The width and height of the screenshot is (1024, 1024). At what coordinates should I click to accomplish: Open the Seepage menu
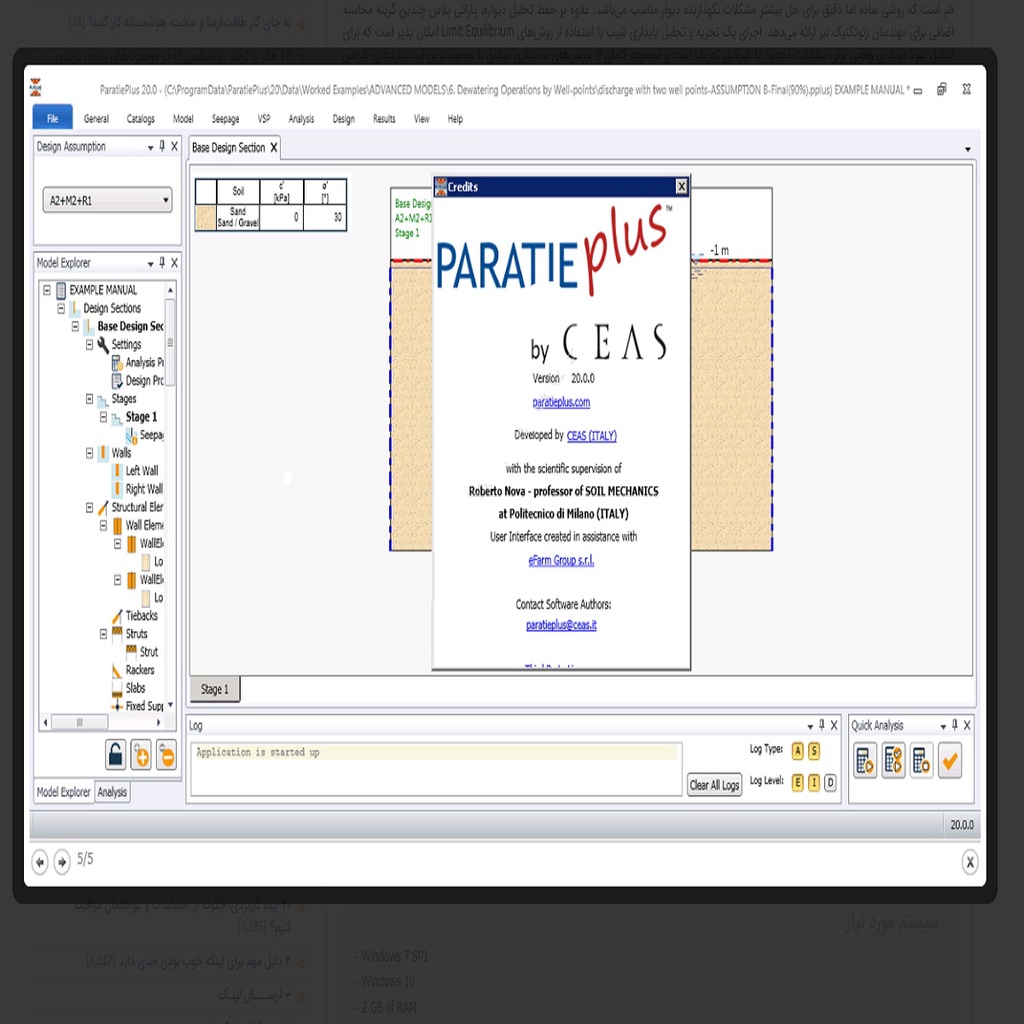click(225, 119)
